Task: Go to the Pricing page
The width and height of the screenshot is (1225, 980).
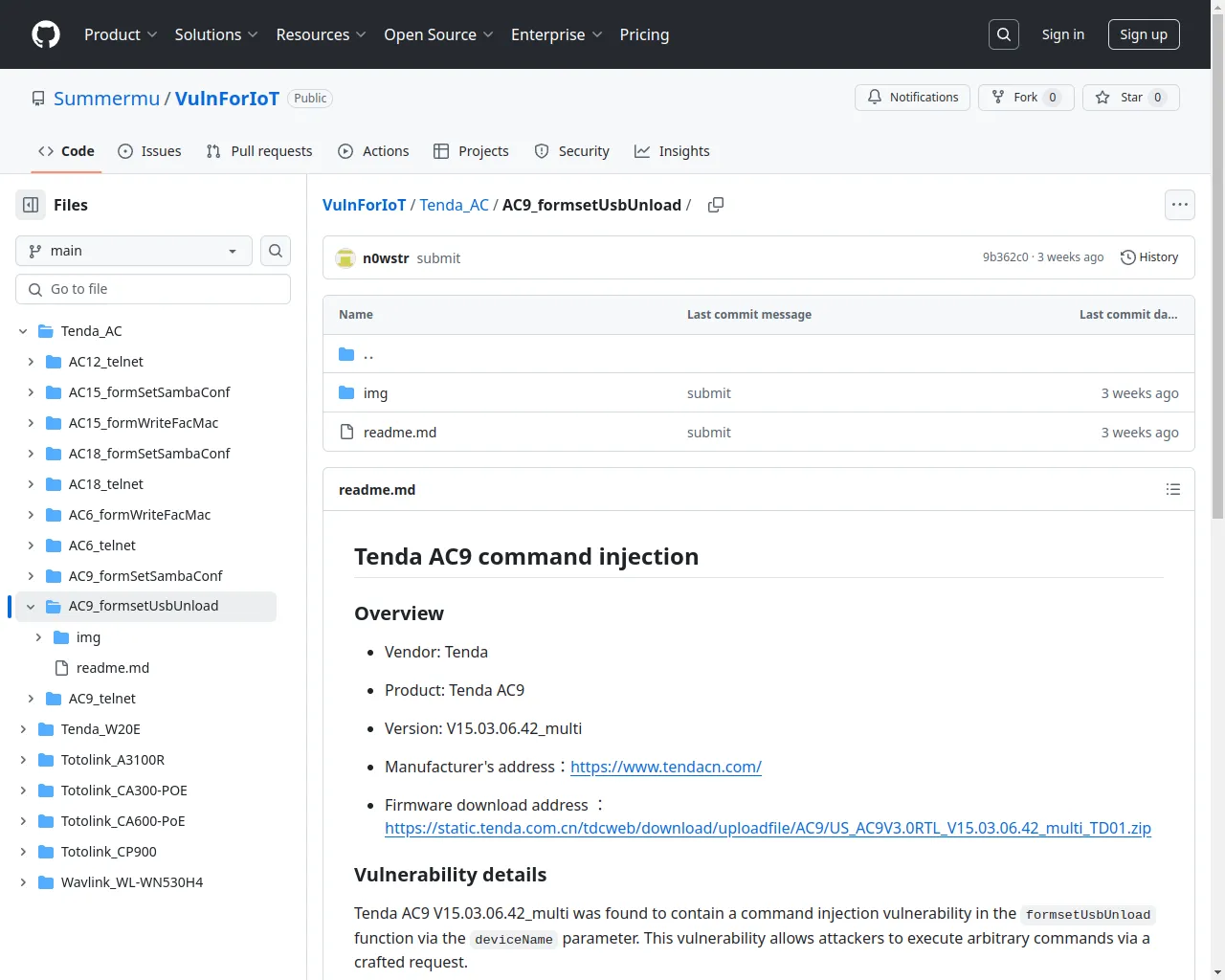Action: [x=644, y=34]
